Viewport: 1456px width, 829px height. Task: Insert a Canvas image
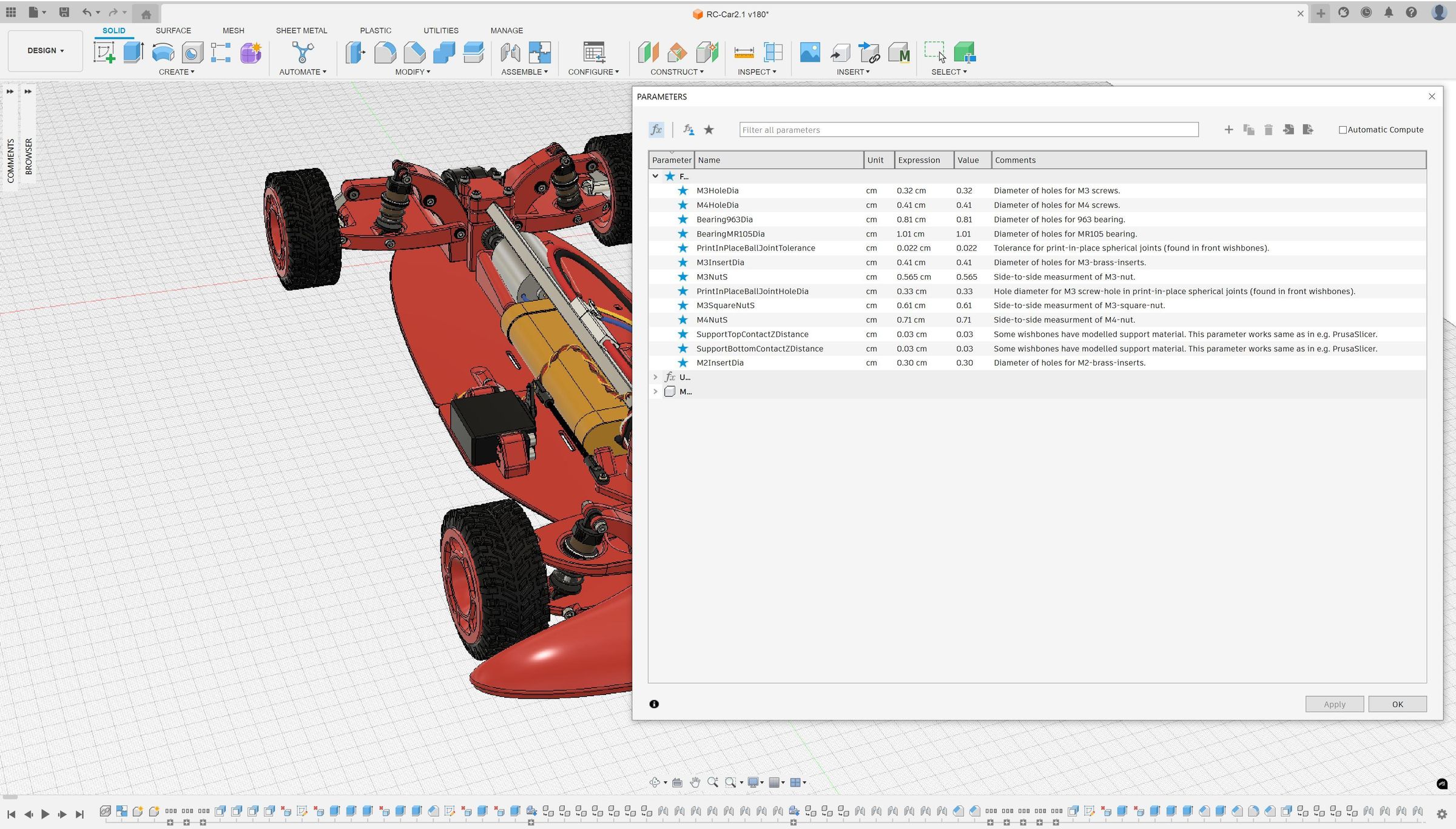click(811, 53)
